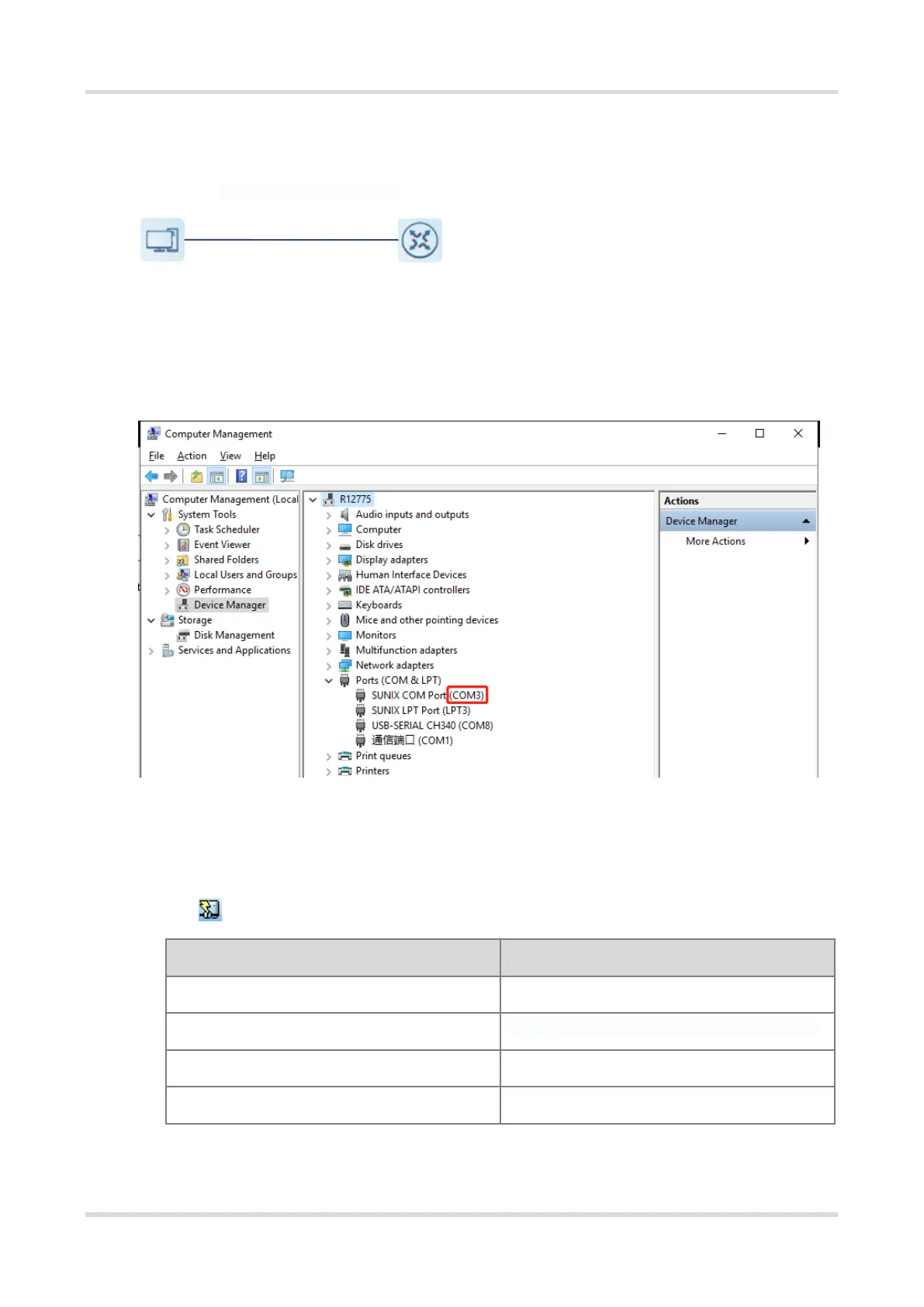This screenshot has height=1307, width=924.
Task: Collapse the R12775 computer root node
Action: coord(313,500)
